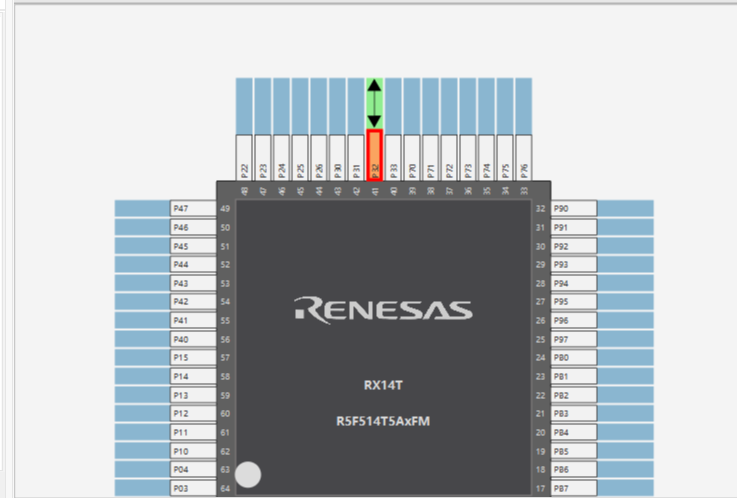Select pin P14
Image resolution: width=737 pixels, height=498 pixels.
[193, 376]
